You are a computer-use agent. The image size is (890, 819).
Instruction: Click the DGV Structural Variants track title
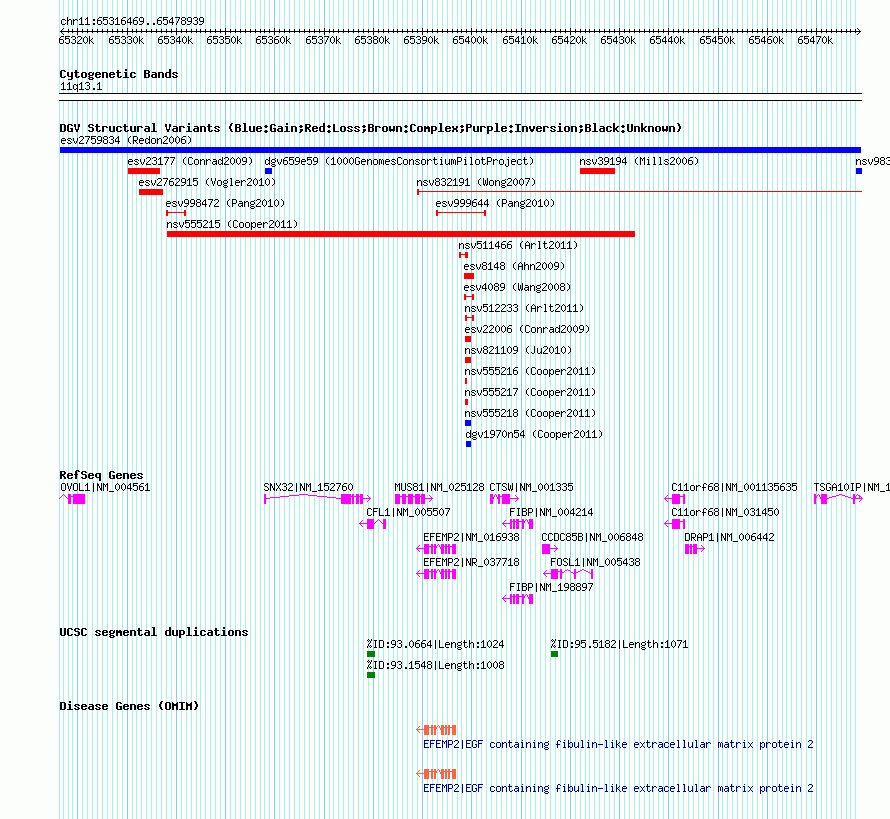[x=371, y=128]
